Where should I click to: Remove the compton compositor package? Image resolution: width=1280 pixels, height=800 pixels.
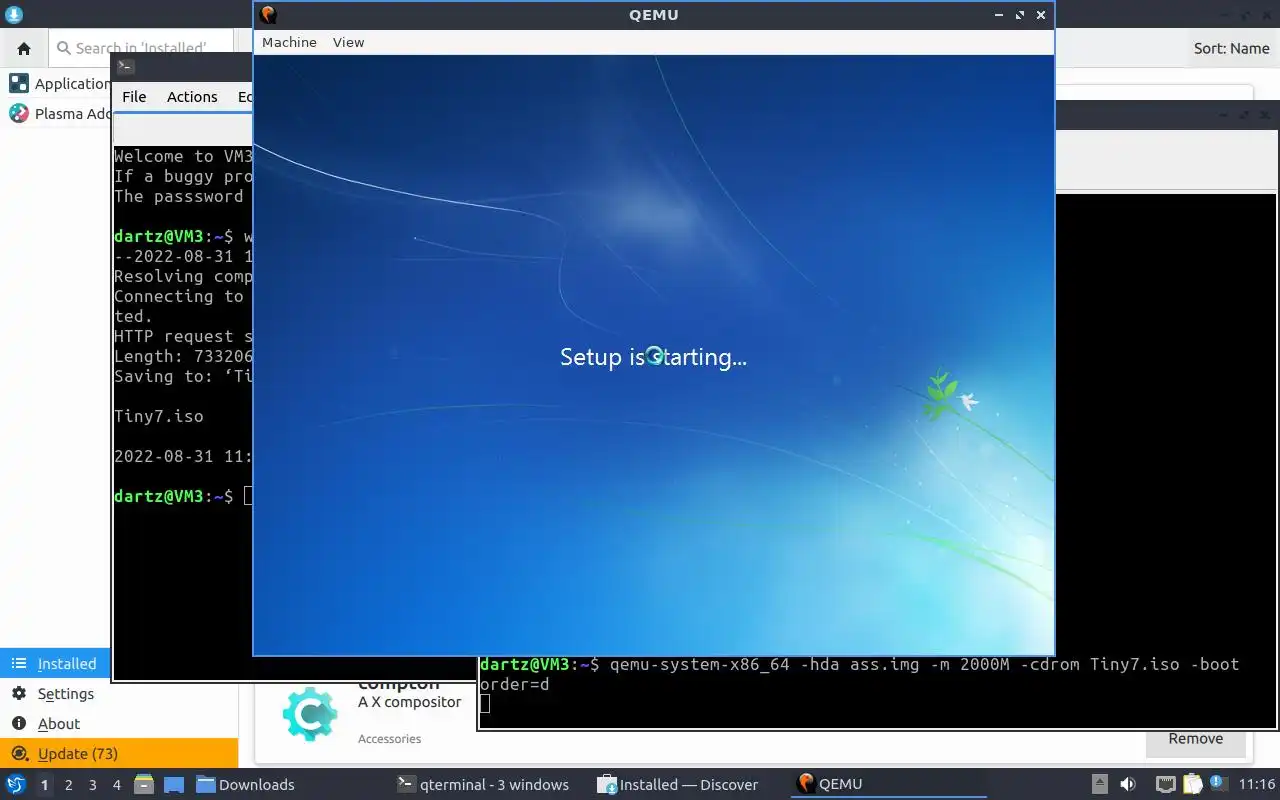[x=1195, y=740]
